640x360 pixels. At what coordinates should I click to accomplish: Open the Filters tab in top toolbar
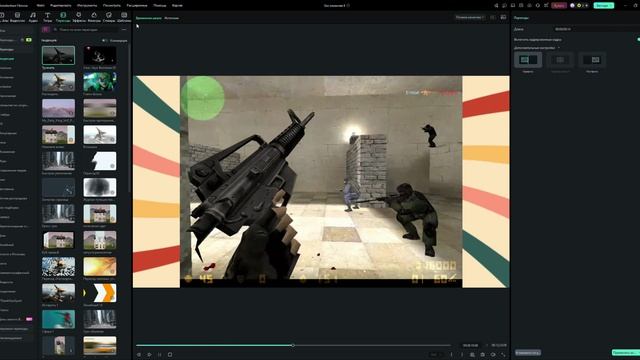[x=94, y=17]
